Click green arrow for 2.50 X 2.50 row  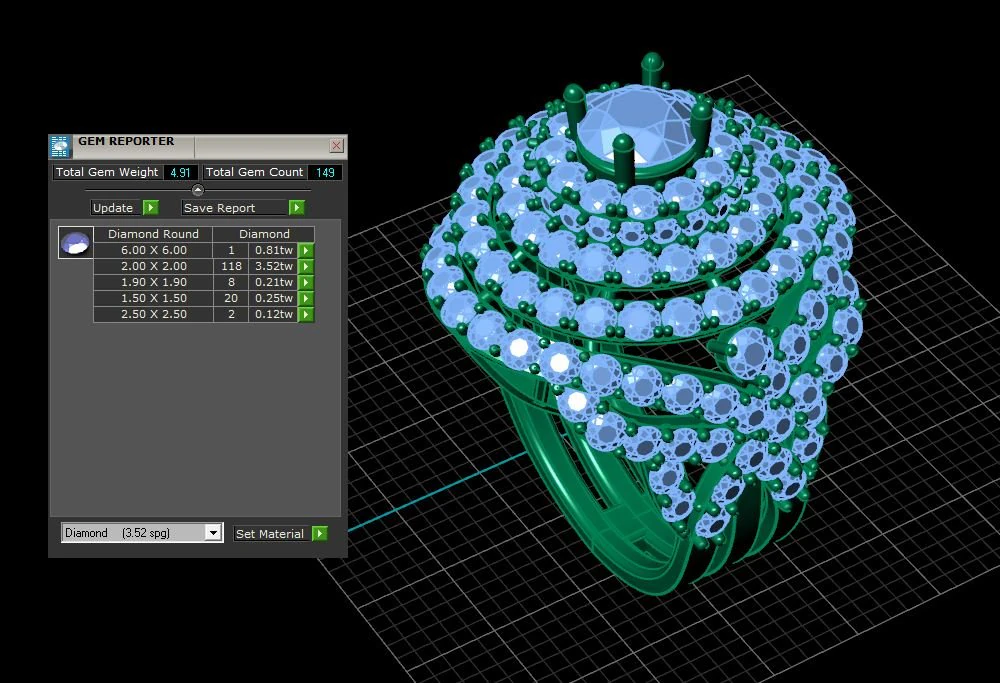tap(306, 314)
